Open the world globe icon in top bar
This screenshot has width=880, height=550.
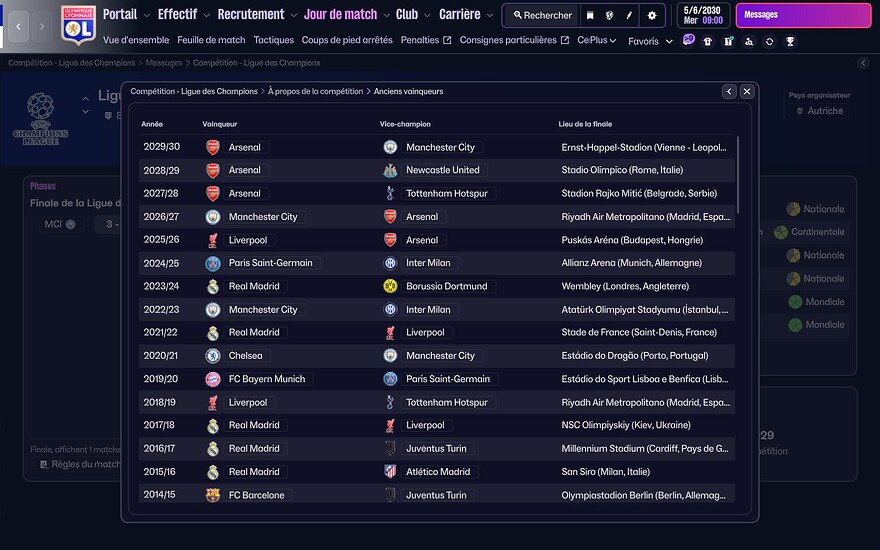tap(609, 16)
